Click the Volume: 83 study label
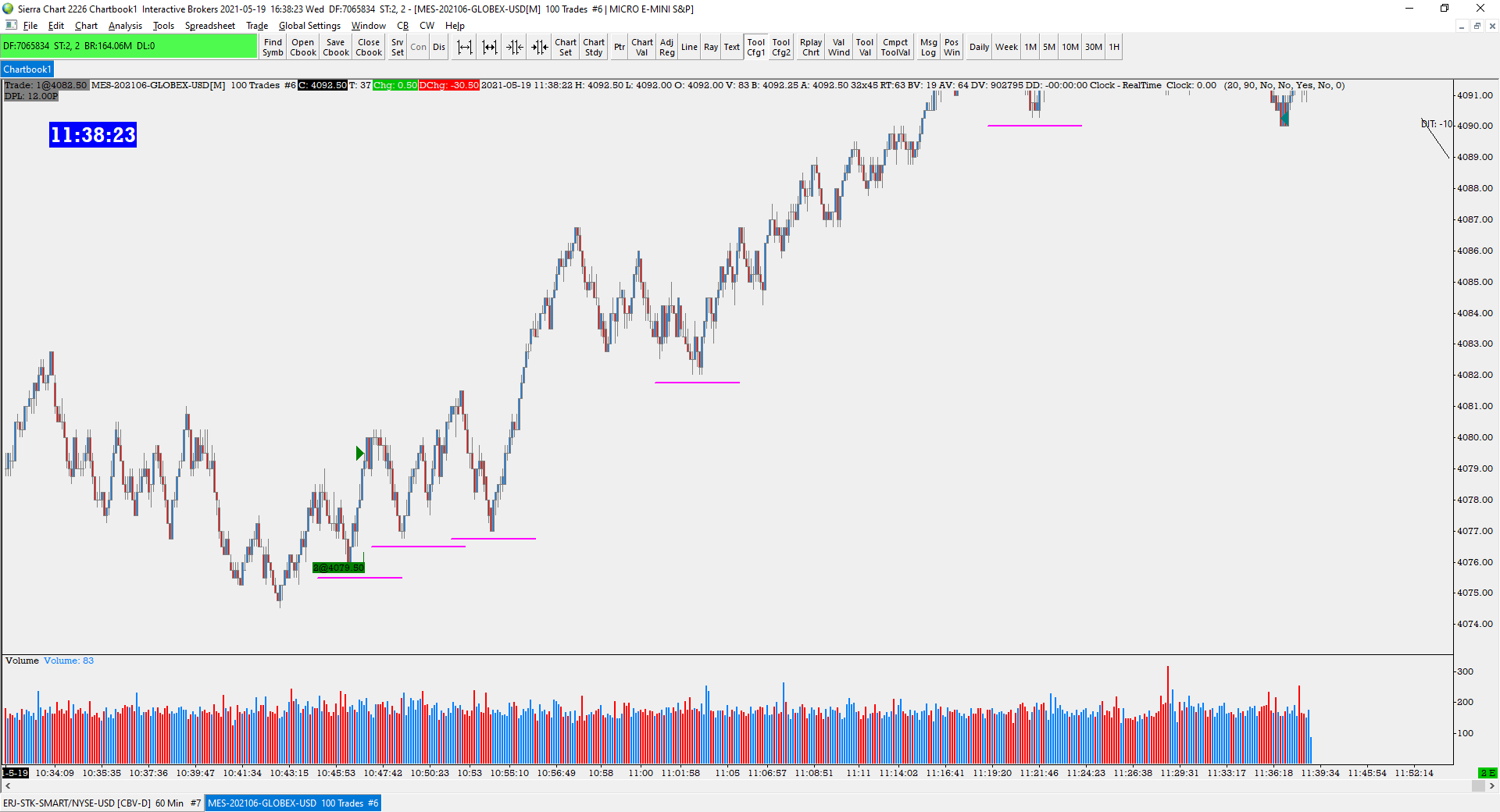Screen dimensions: 1500x812 (69, 661)
